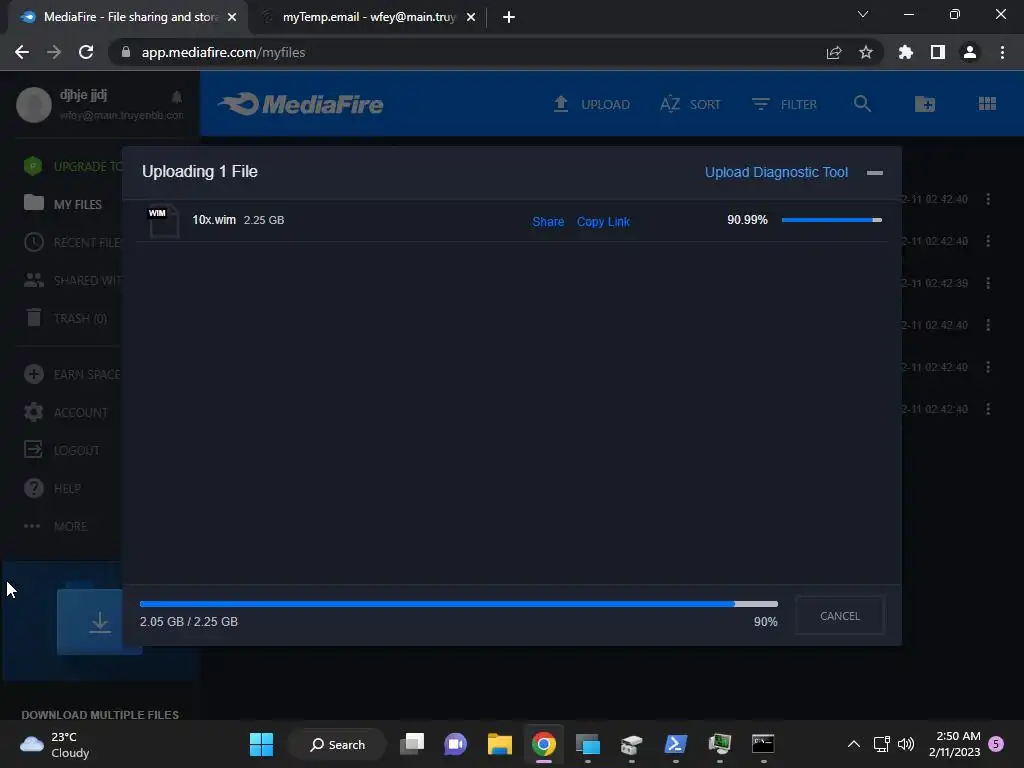Open the tab search chevron
This screenshot has height=768, width=1024.
click(x=863, y=14)
